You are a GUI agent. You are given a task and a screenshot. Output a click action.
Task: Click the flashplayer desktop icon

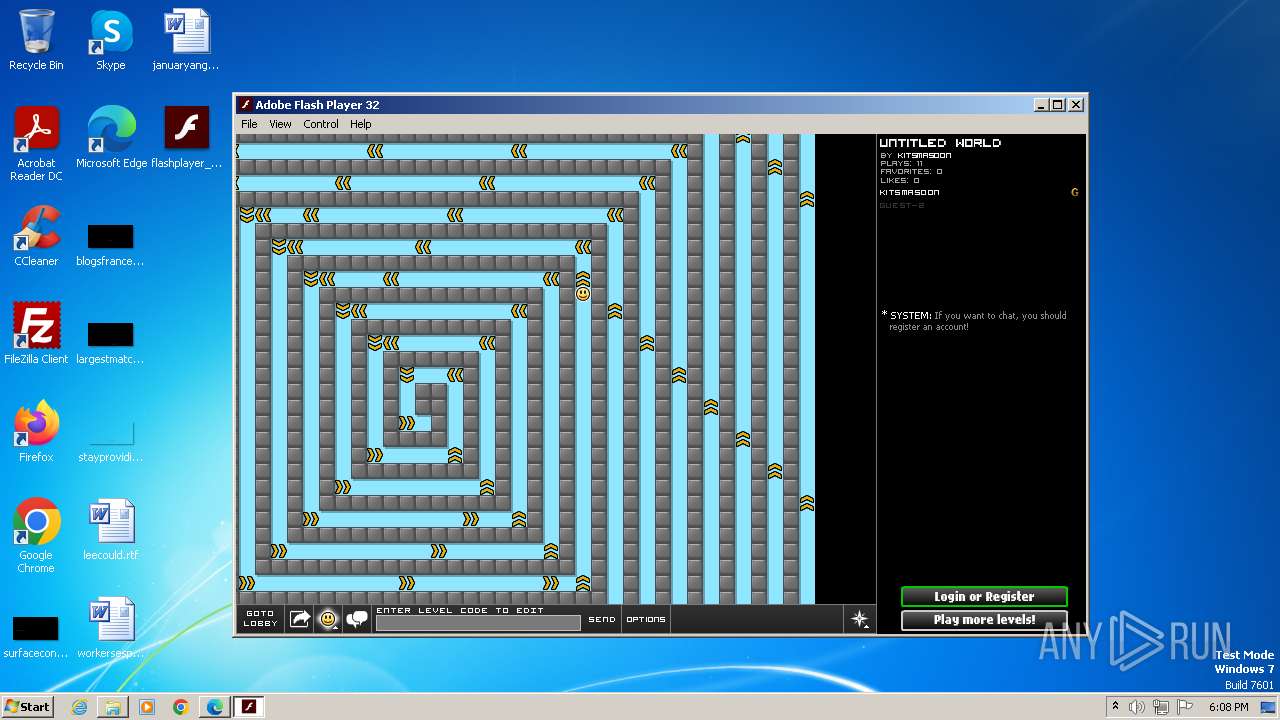pyautogui.click(x=186, y=138)
